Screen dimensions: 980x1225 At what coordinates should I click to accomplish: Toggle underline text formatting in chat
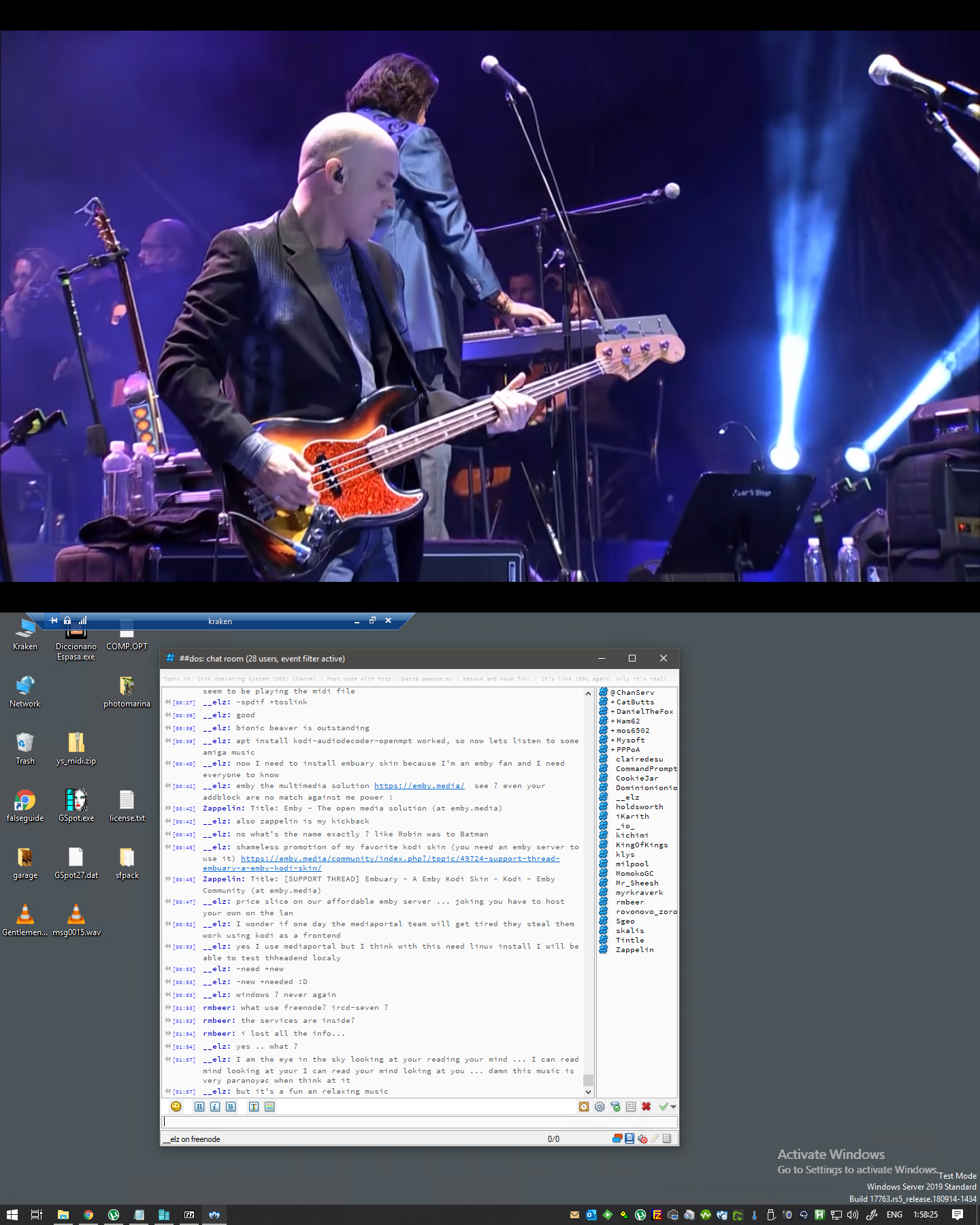coord(231,1107)
